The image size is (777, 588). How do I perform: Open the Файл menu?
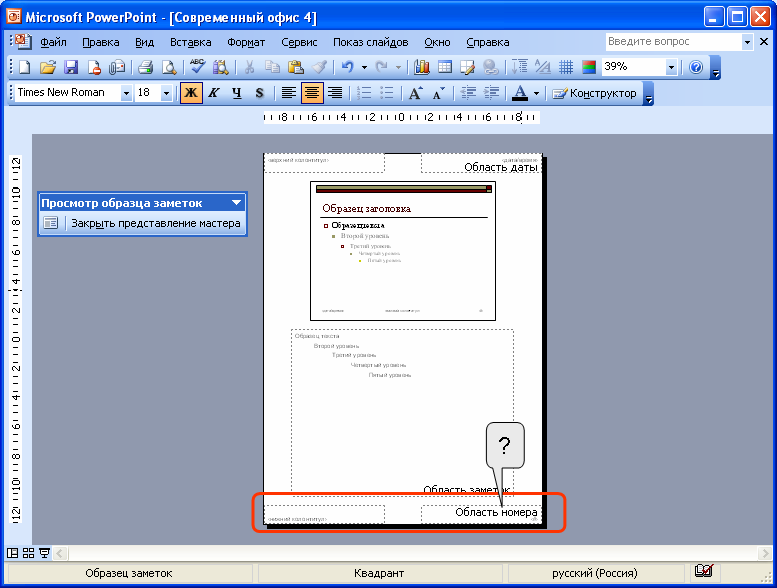click(53, 42)
